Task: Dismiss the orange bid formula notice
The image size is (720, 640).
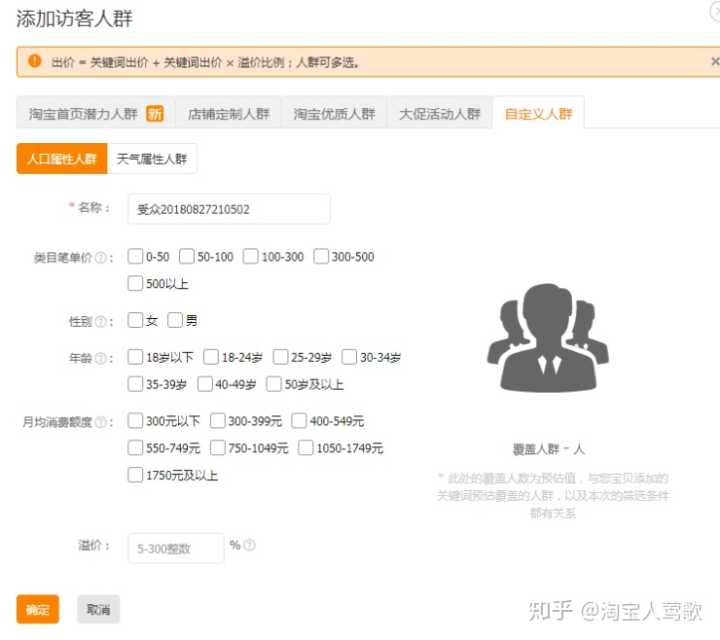Action: pos(714,62)
